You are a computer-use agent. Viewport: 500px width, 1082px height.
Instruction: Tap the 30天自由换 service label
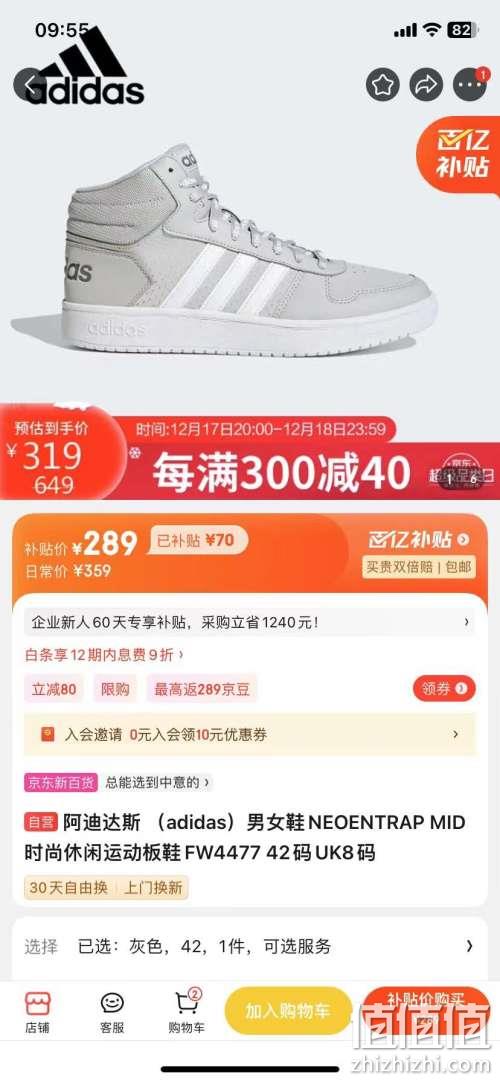click(68, 887)
